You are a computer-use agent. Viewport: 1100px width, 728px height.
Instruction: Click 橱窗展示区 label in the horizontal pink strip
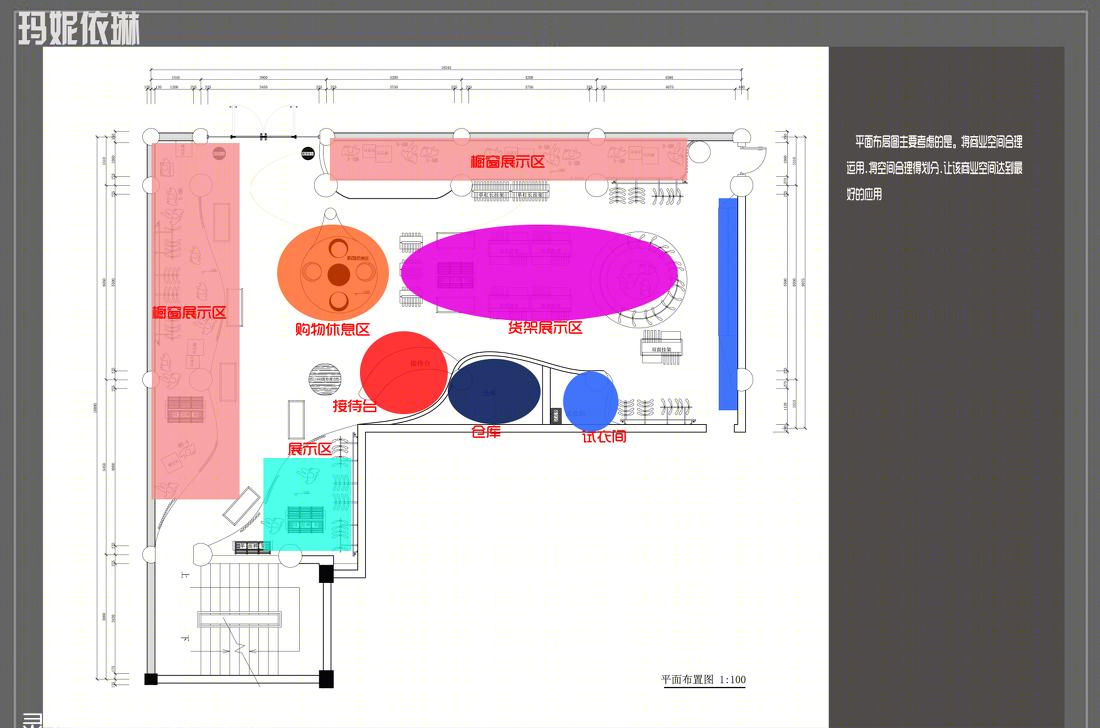coord(507,162)
